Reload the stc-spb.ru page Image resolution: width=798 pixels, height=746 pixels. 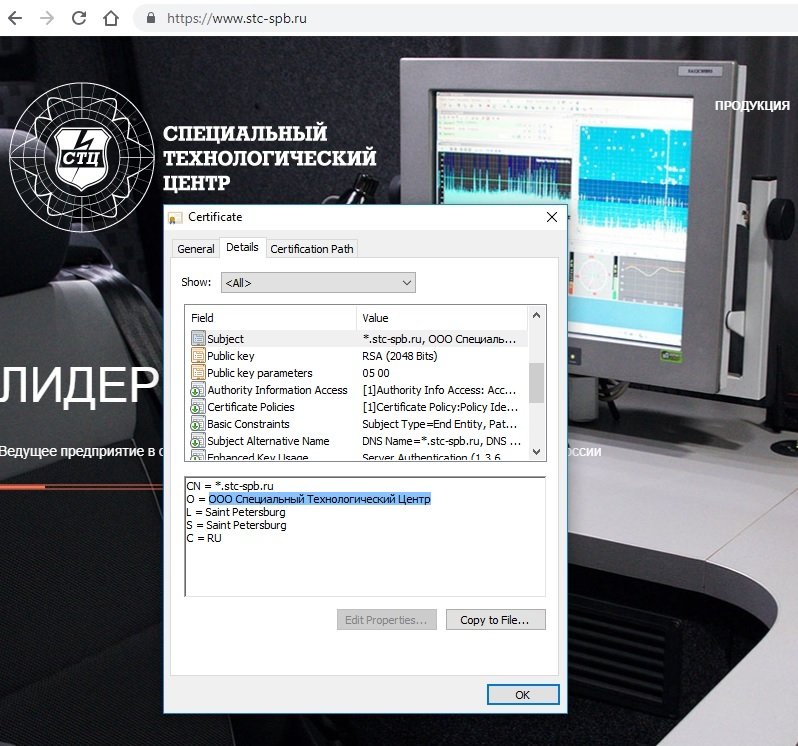click(79, 18)
